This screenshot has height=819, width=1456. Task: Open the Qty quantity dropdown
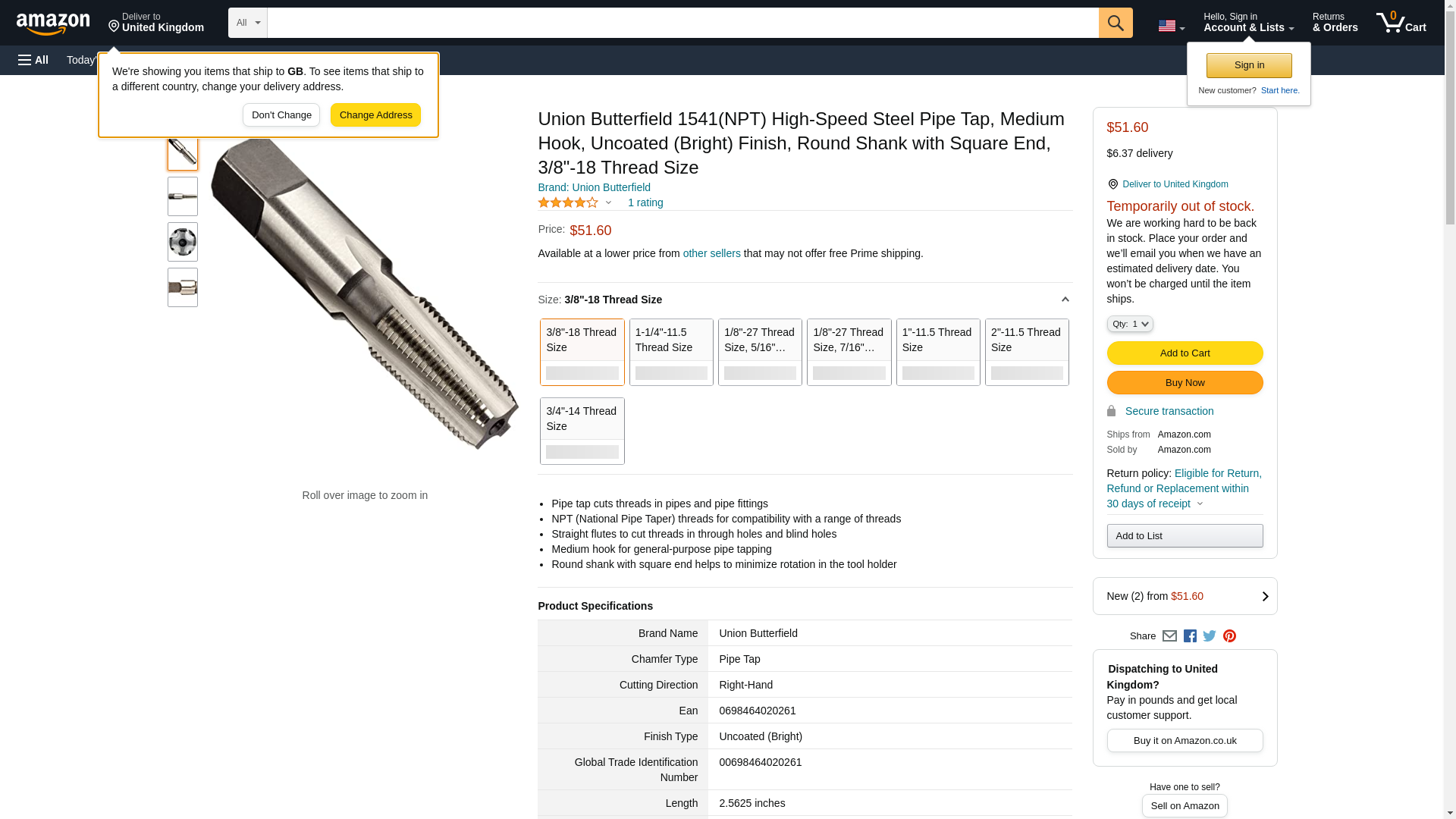[1129, 324]
